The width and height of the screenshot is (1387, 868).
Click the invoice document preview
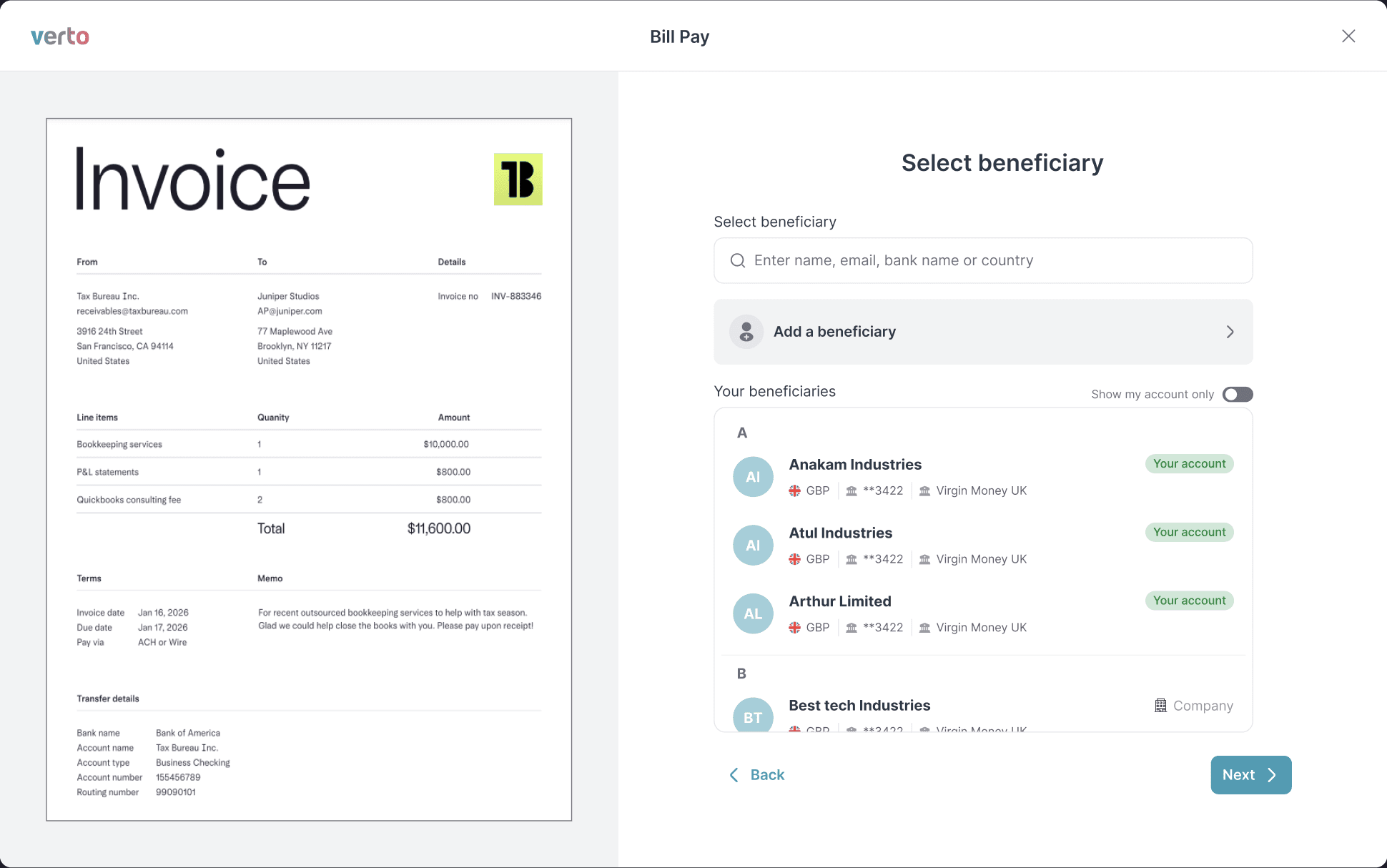coord(309,469)
